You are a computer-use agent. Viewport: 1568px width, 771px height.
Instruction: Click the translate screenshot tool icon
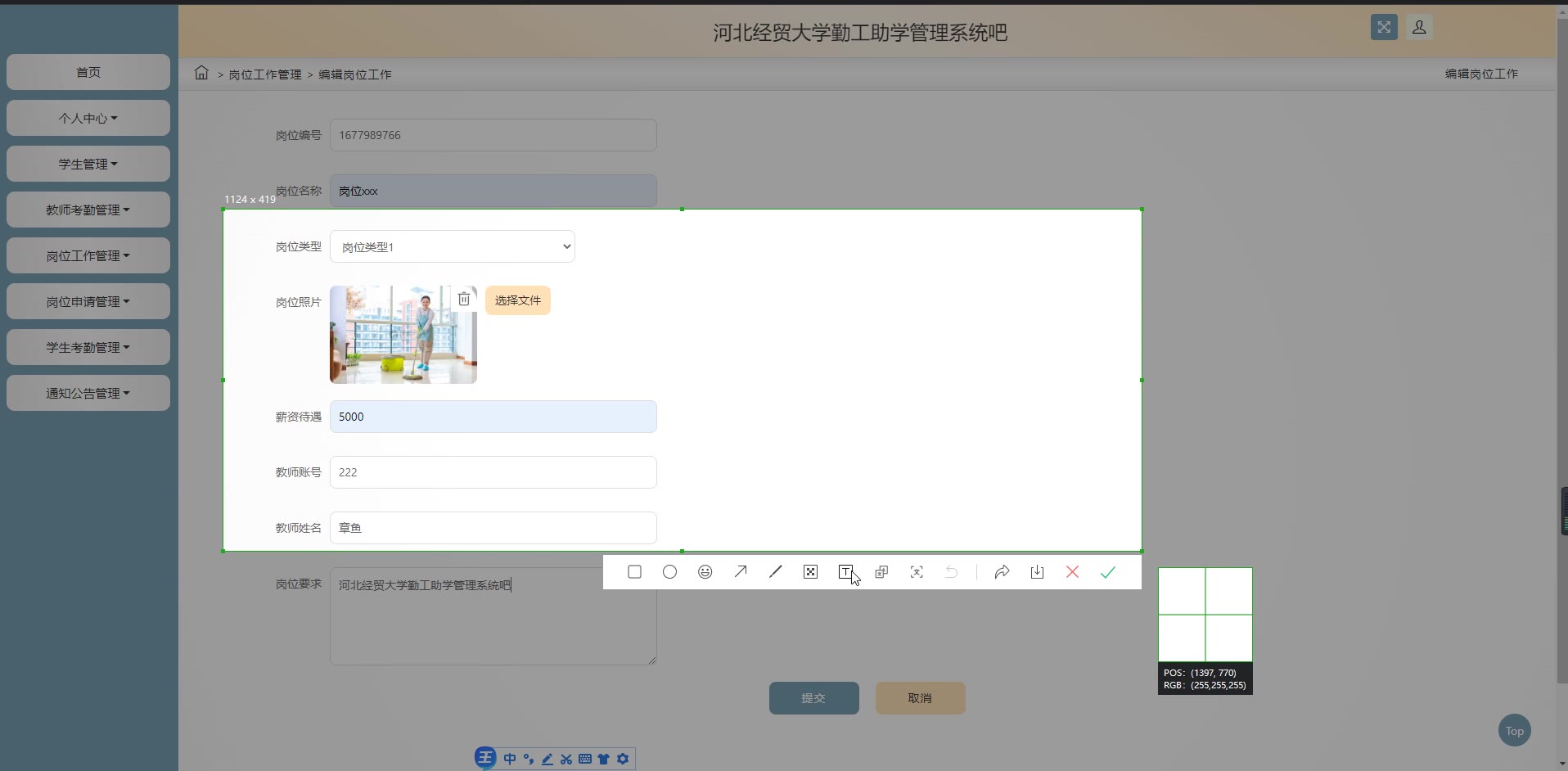point(881,572)
